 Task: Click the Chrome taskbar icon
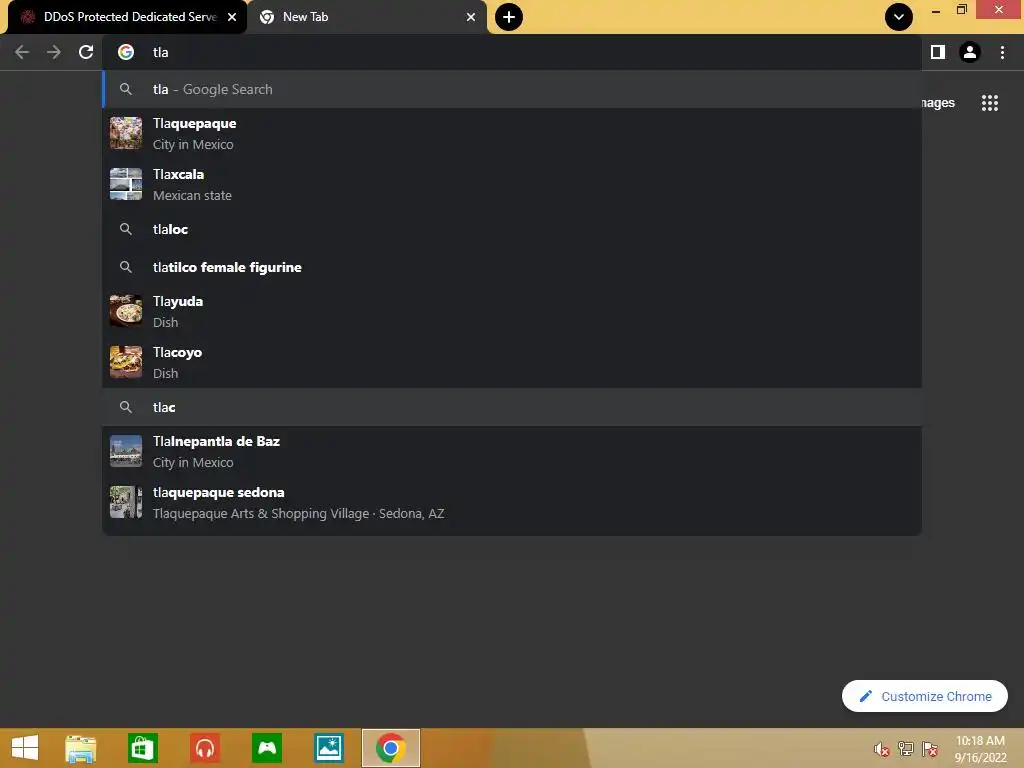tap(391, 748)
